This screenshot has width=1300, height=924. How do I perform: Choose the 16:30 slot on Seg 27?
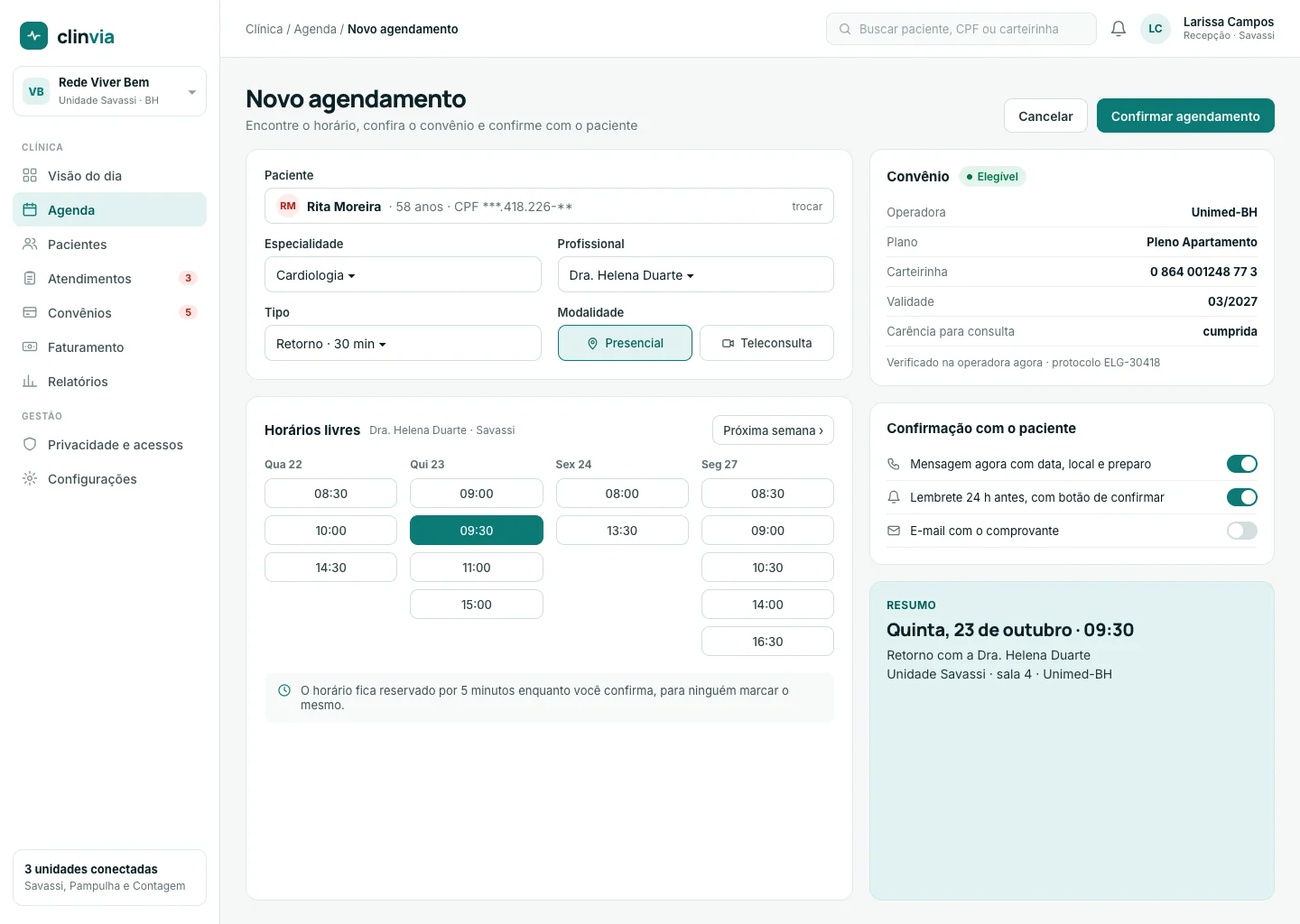[x=767, y=642]
